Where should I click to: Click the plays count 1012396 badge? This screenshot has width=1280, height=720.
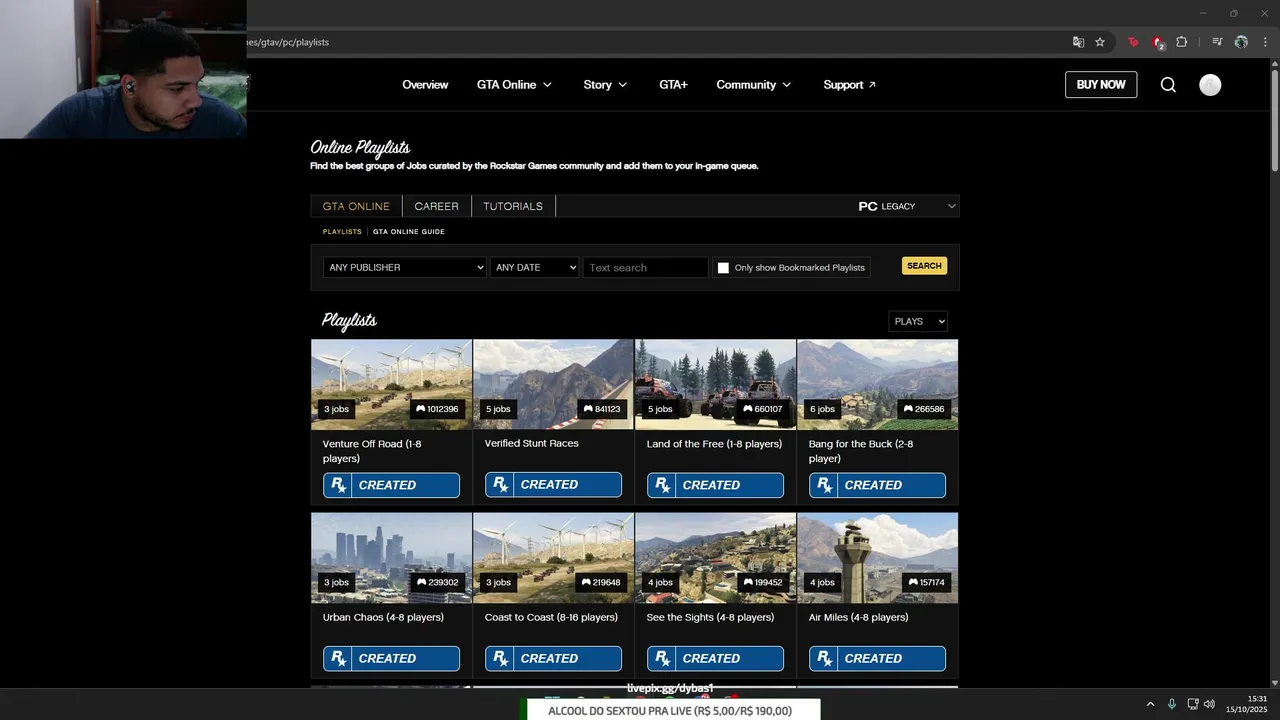coord(437,409)
